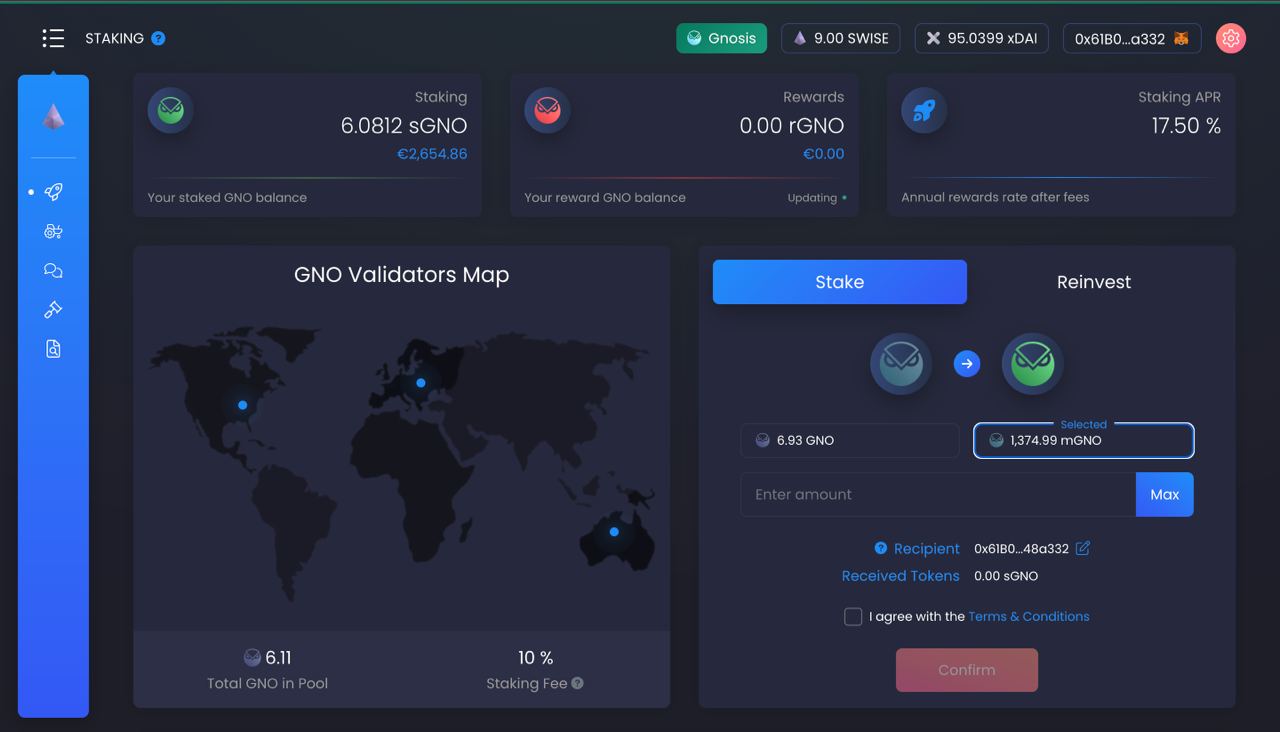The width and height of the screenshot is (1280, 732).
Task: Click the blue arrow between token icons
Action: pyautogui.click(x=966, y=364)
